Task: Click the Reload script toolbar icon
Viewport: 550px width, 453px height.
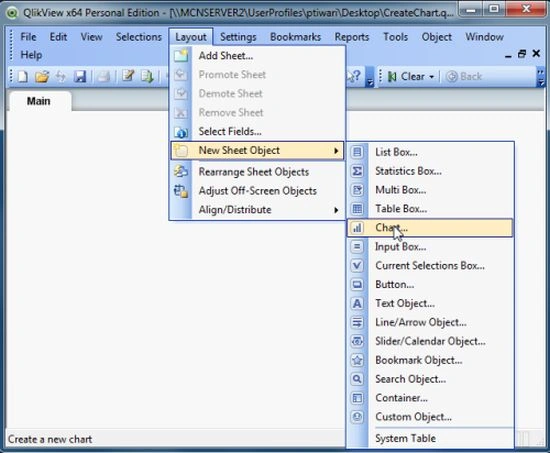Action: point(147,76)
